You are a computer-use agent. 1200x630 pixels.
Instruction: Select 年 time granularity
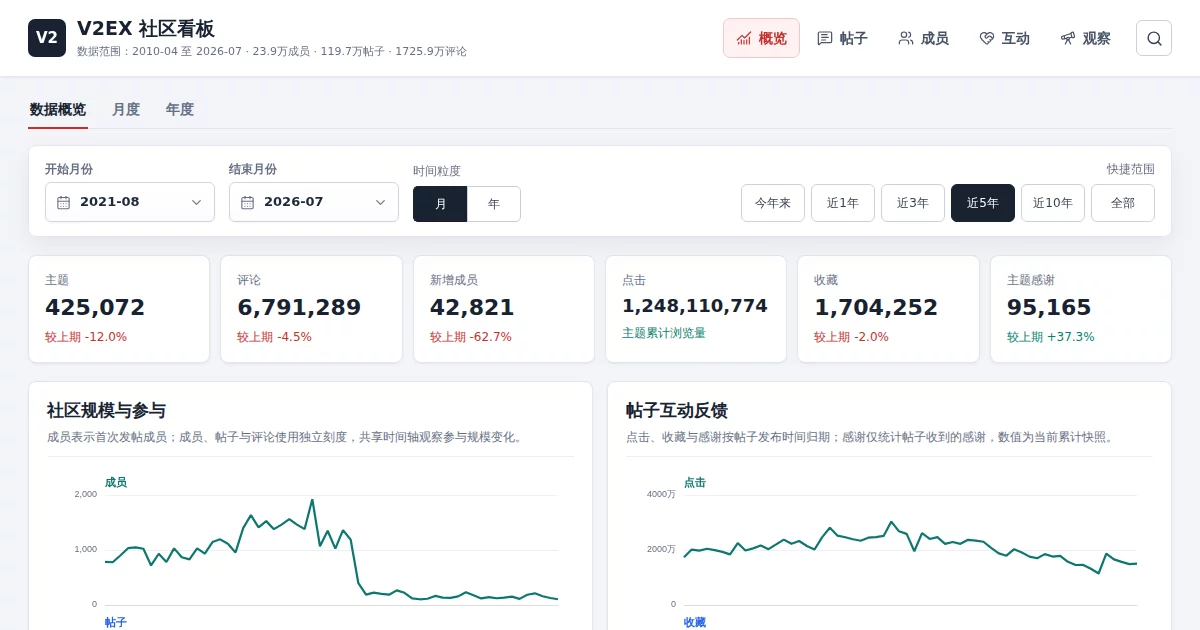pyautogui.click(x=494, y=204)
